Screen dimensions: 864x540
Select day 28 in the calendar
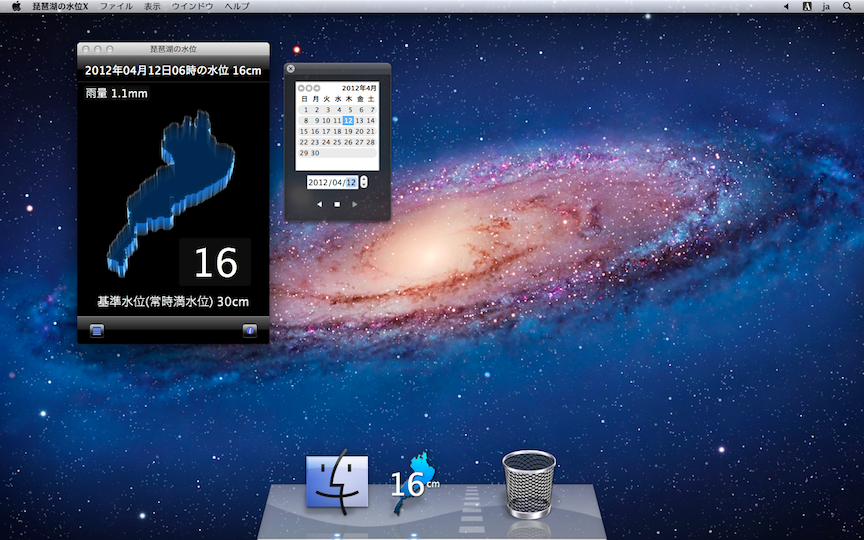pos(371,142)
